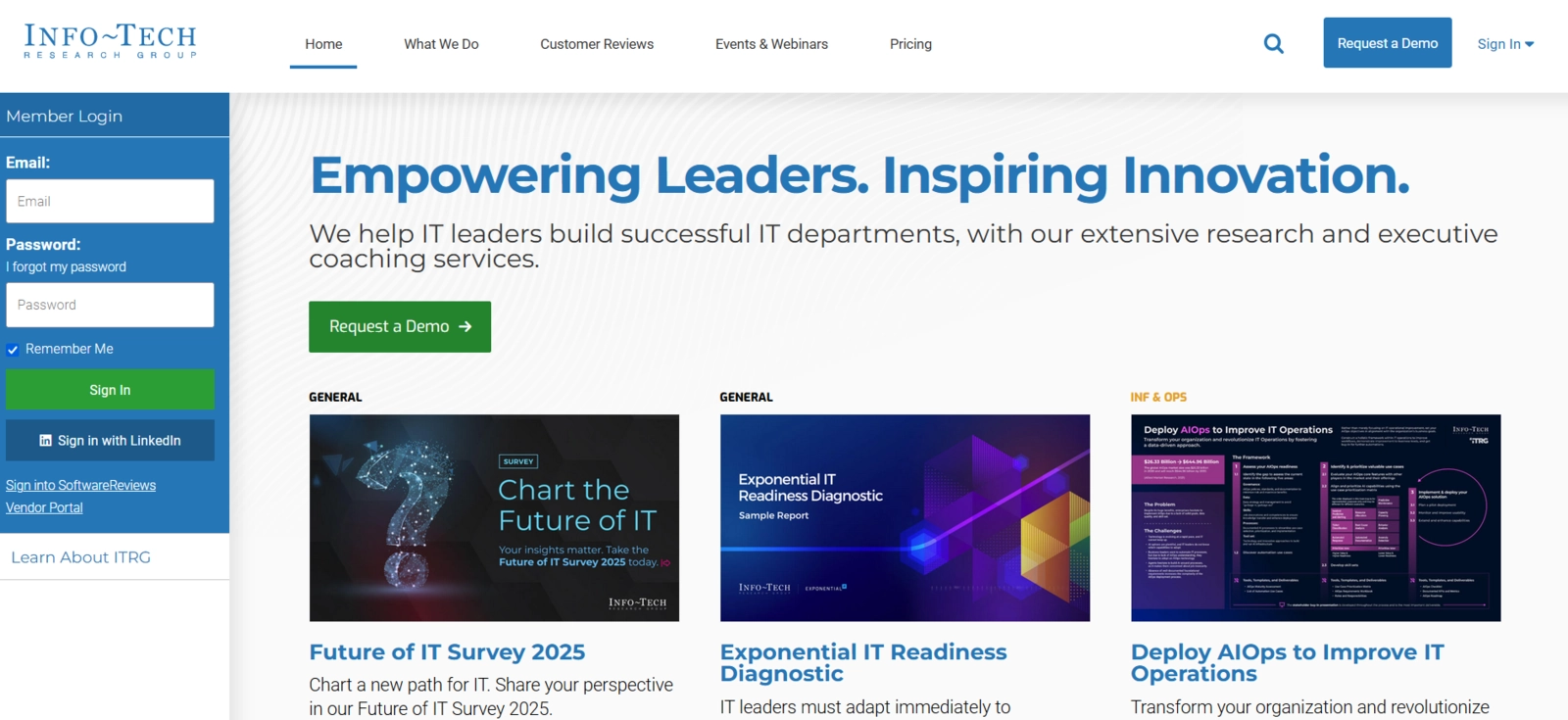
Task: Open the Vendor Portal link
Action: point(44,507)
